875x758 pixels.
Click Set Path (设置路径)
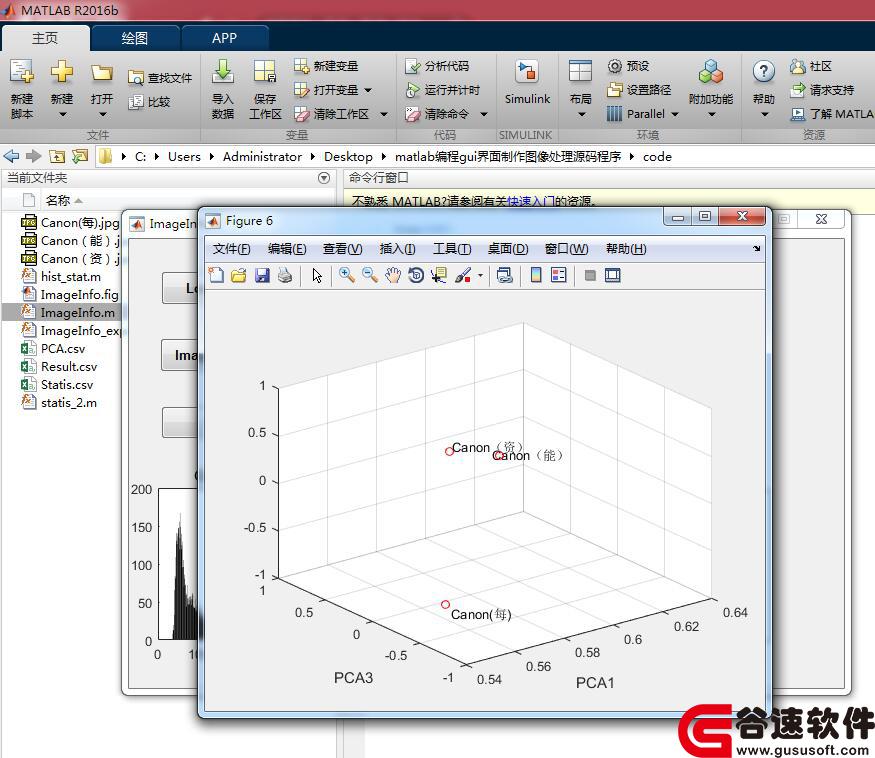[639, 90]
